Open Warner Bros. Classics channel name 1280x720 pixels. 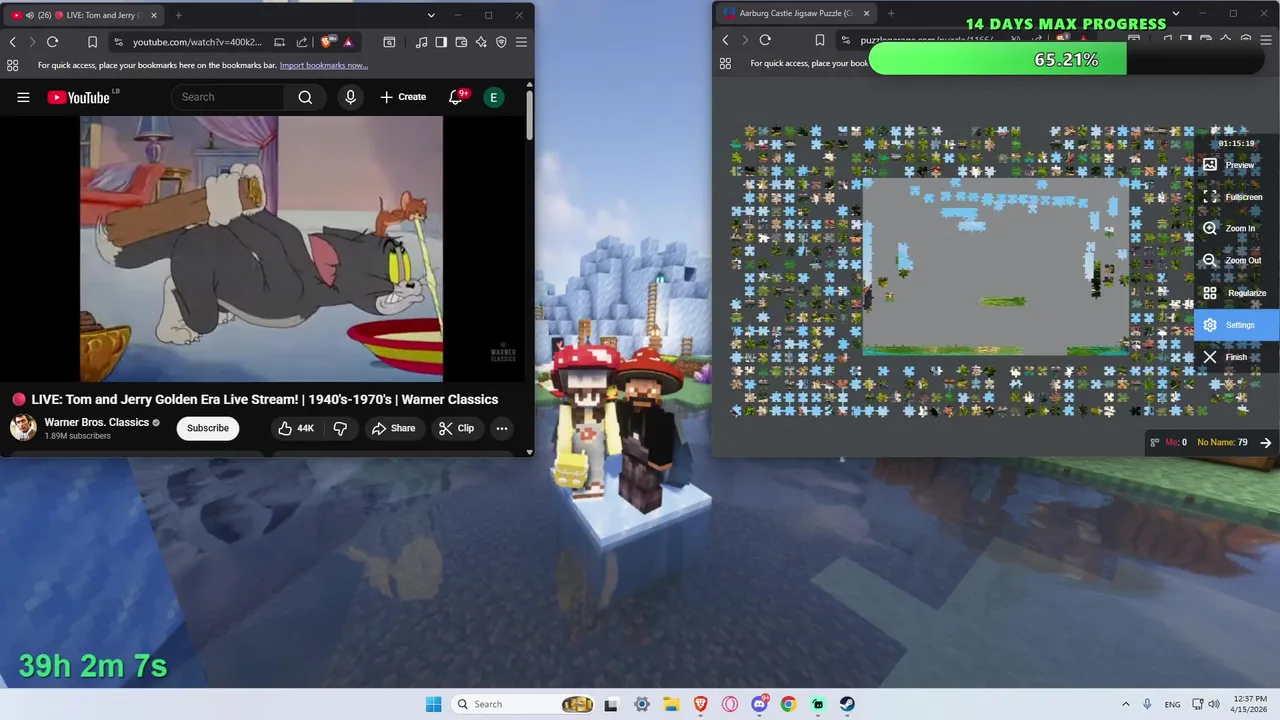pos(97,422)
